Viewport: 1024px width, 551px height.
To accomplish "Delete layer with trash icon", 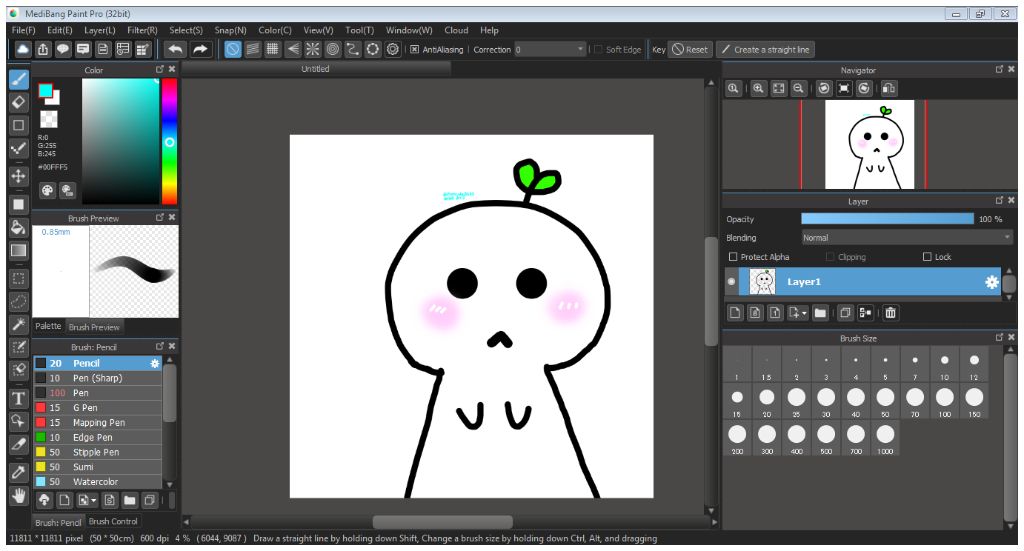I will coord(890,313).
